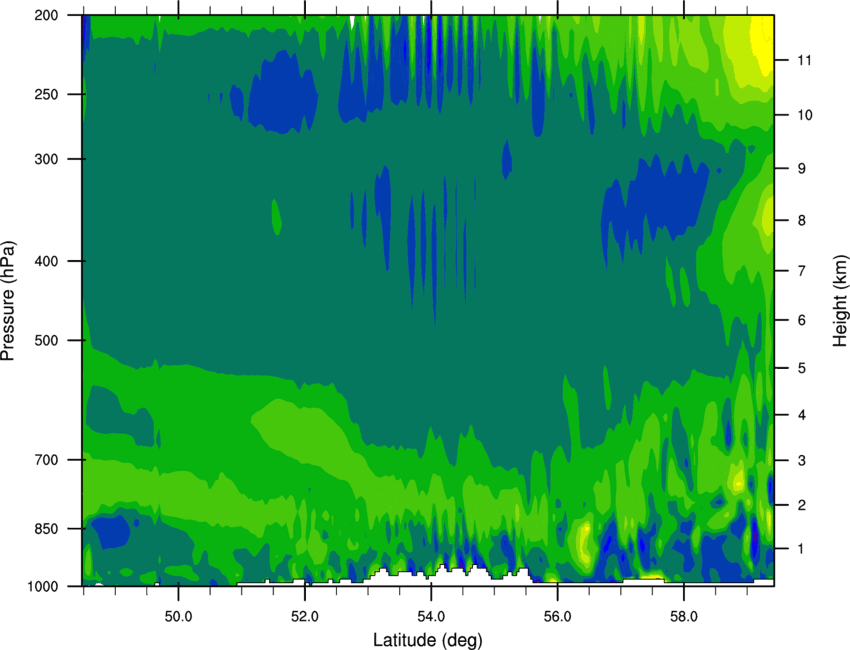Click the 500 pressure axis label
Viewport: 850px width, 650px height.
(47, 340)
